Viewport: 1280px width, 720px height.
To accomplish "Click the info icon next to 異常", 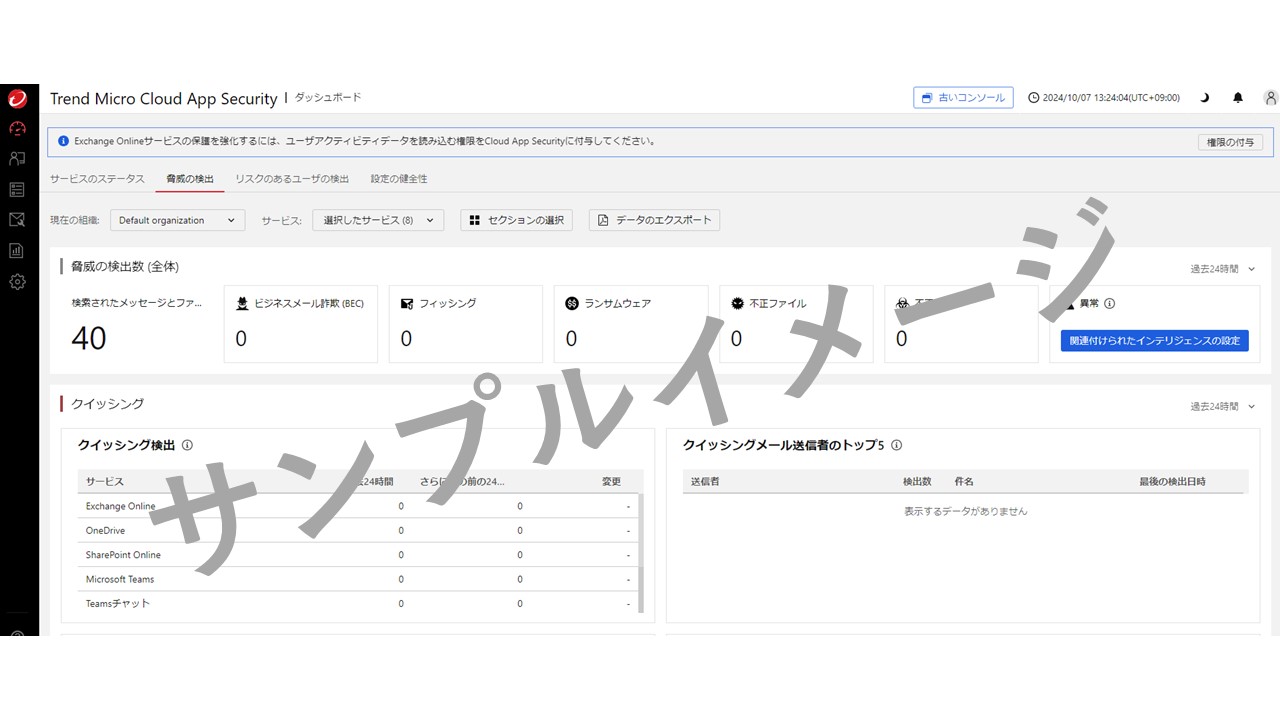I will pos(1109,303).
